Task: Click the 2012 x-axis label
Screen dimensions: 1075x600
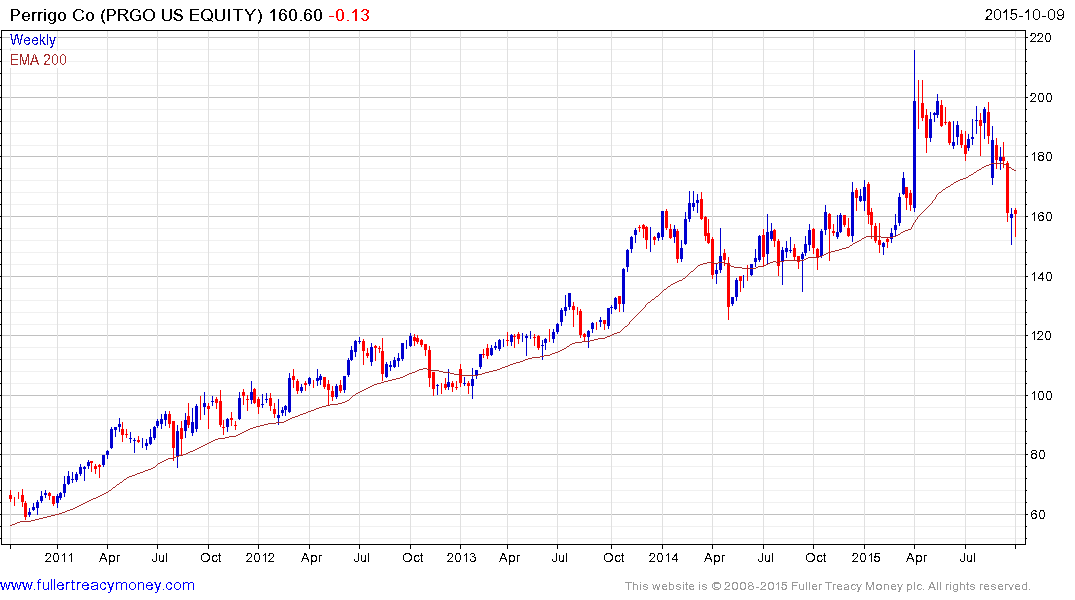Action: (260, 557)
